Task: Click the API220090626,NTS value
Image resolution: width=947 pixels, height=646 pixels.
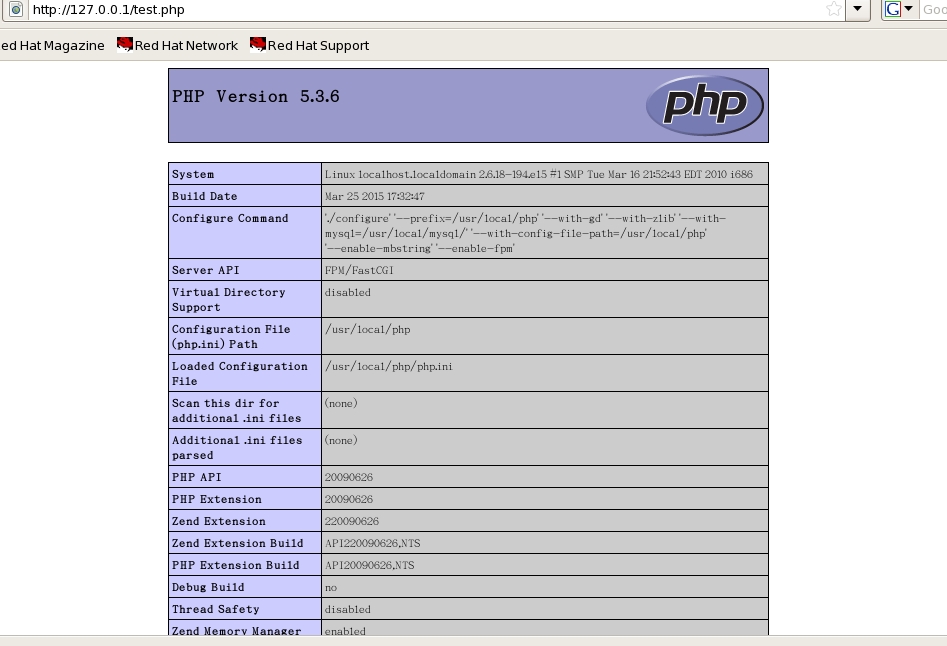Action: (x=372, y=543)
